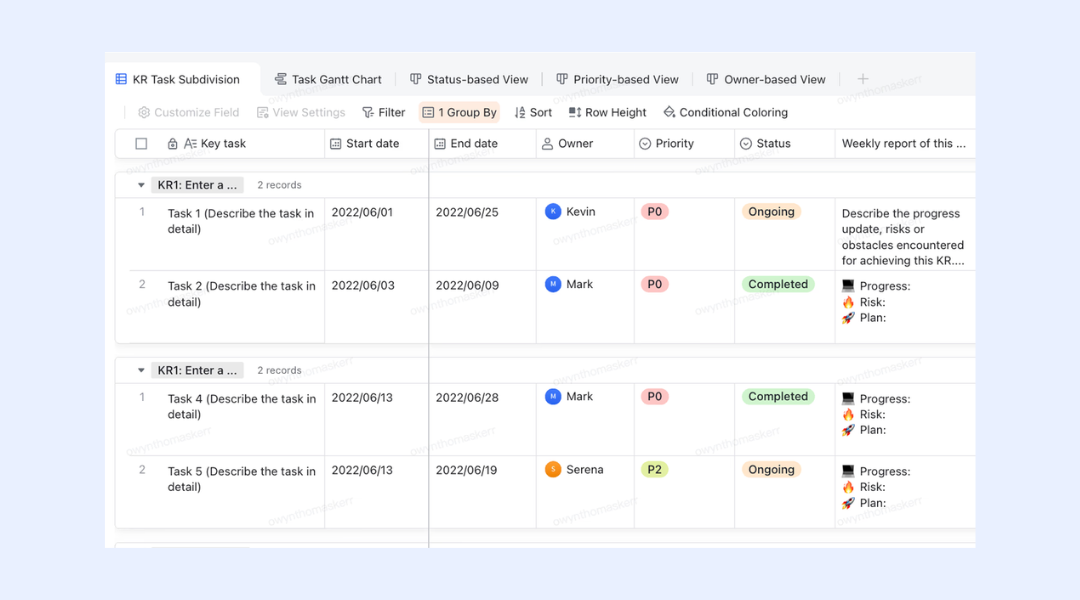Click the grid icon on KR Task Subdivision
The image size is (1080, 600).
pos(121,79)
